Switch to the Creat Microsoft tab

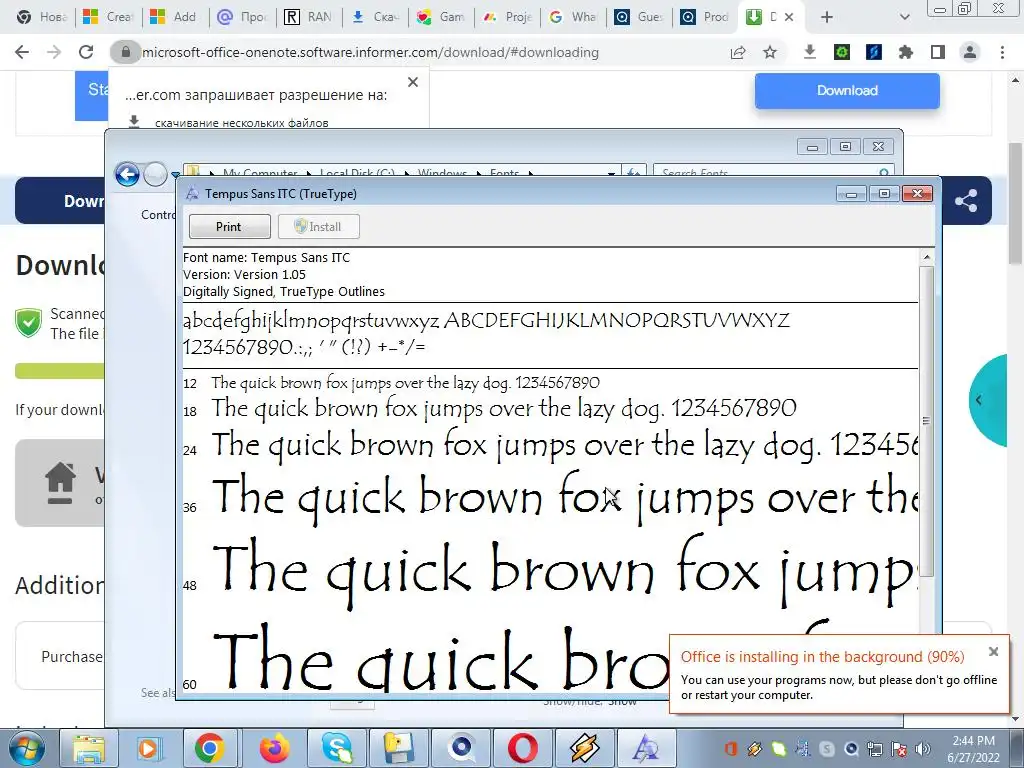click(x=108, y=17)
